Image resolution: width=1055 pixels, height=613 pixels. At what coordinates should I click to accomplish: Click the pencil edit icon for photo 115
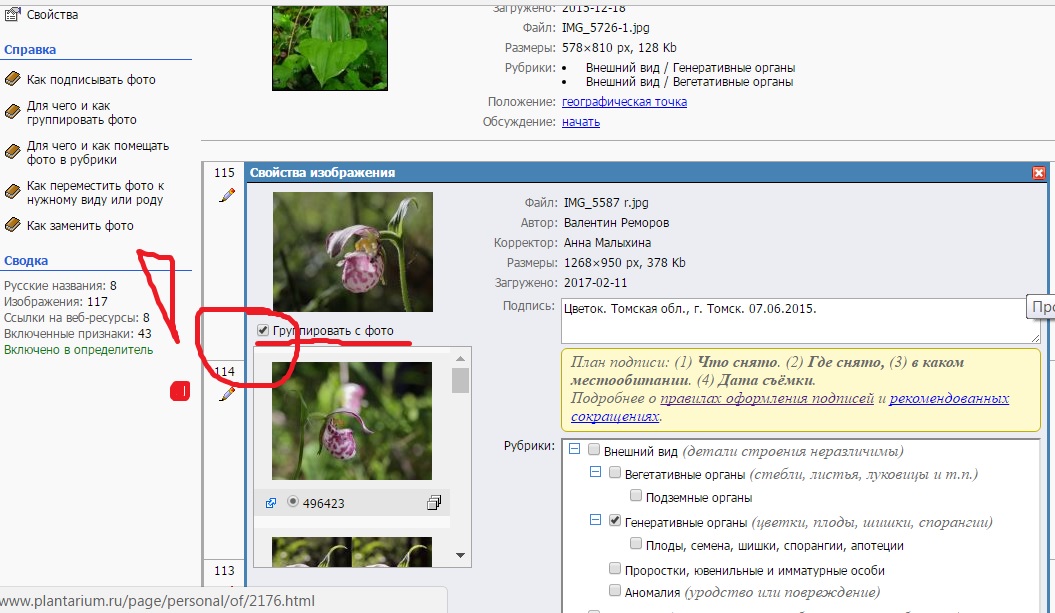click(x=226, y=196)
